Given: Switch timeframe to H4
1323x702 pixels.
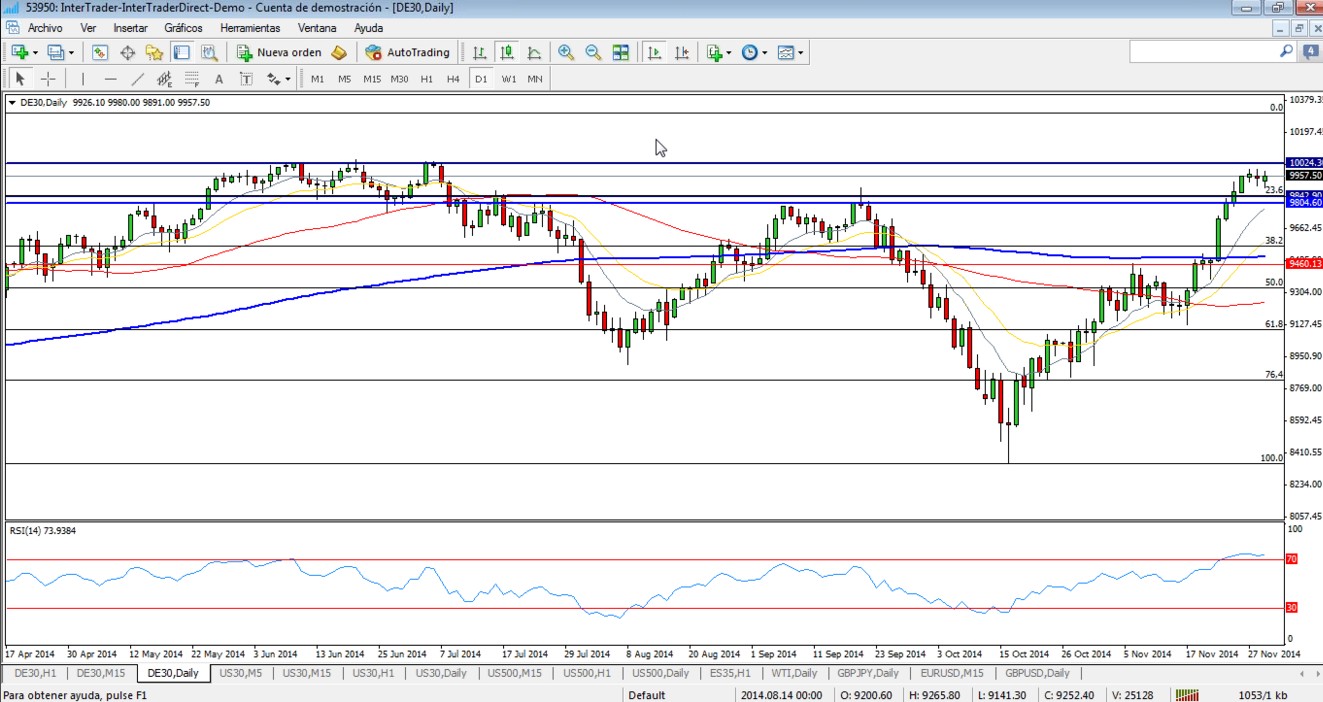Looking at the screenshot, I should (453, 78).
